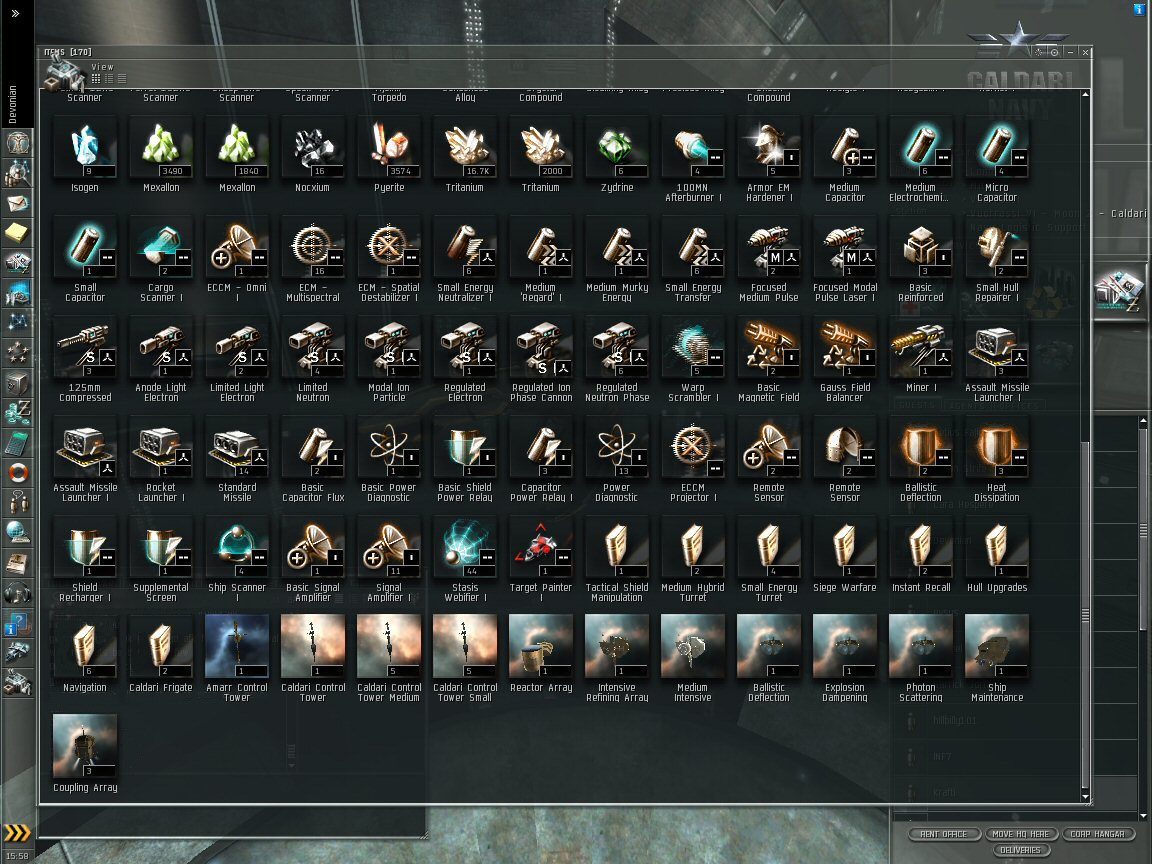Expand the yellow chevrons at sidebar bottom
This screenshot has width=1152, height=864.
click(17, 833)
